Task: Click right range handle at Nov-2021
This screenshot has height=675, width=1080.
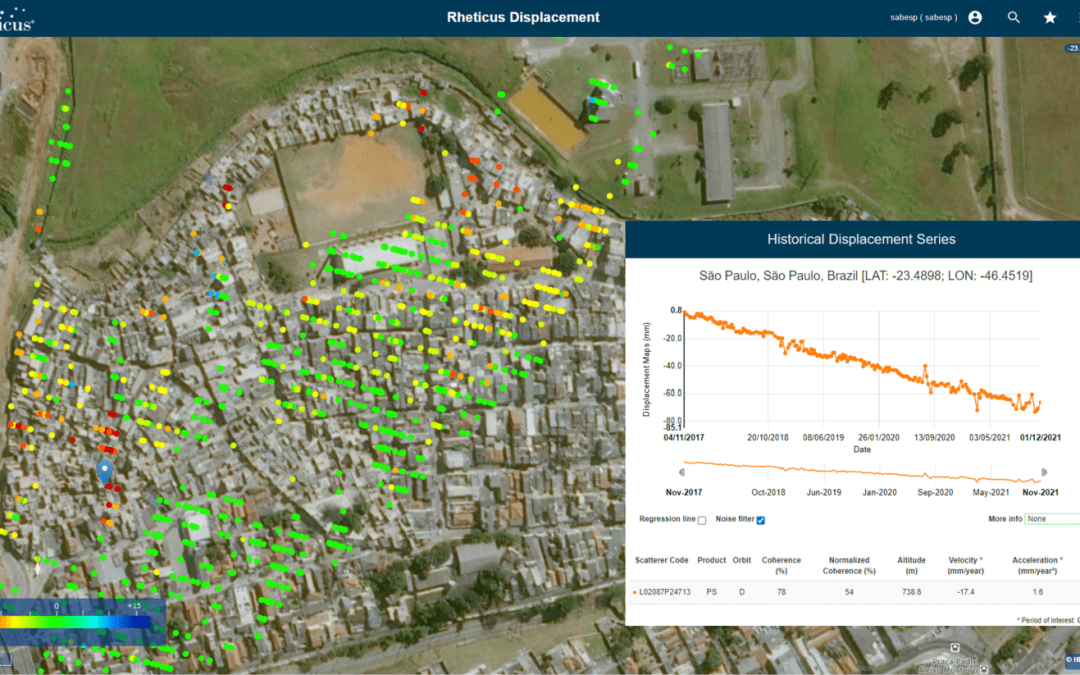Action: click(1043, 472)
